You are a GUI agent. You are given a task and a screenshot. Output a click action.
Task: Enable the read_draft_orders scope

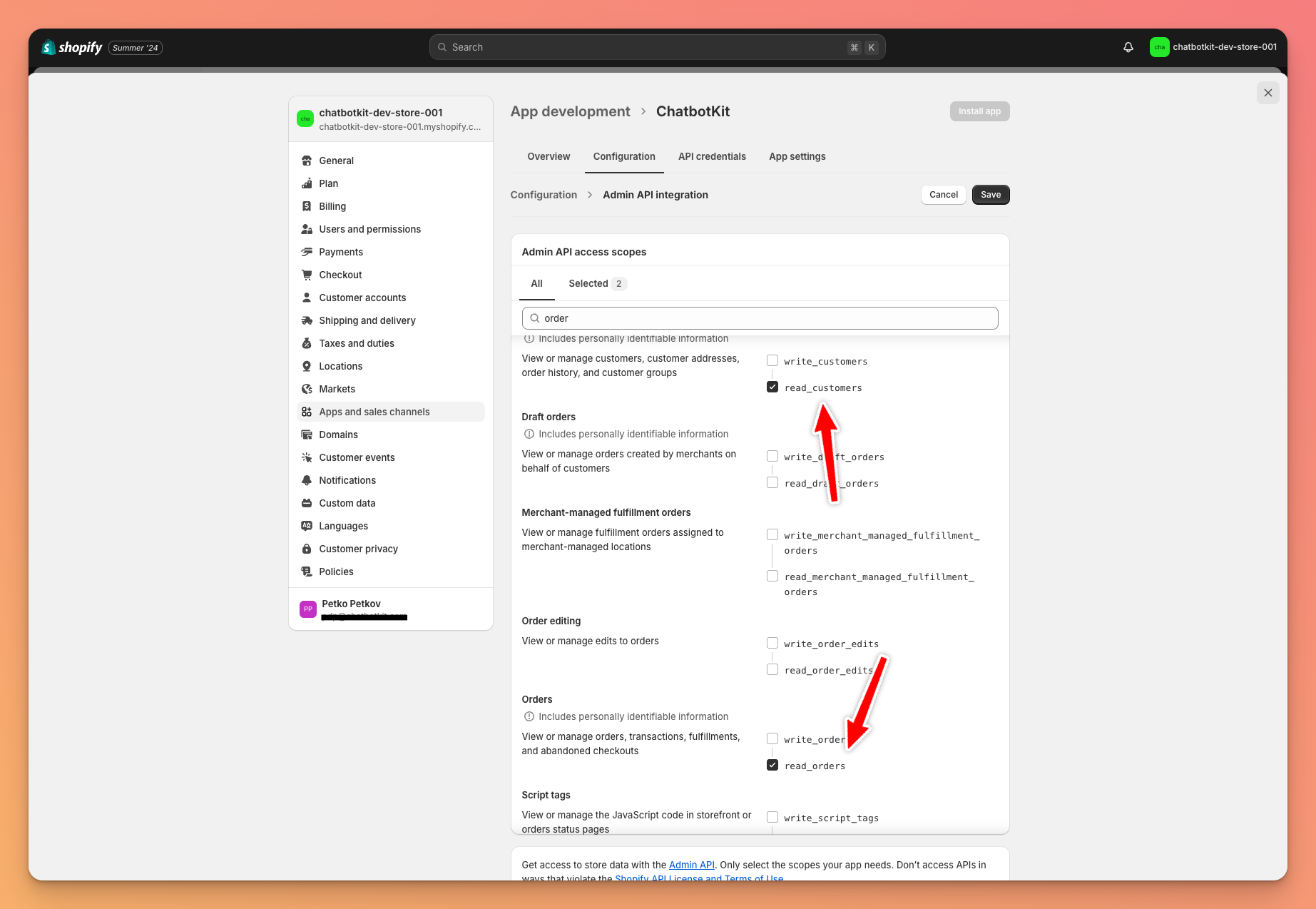pyautogui.click(x=772, y=482)
